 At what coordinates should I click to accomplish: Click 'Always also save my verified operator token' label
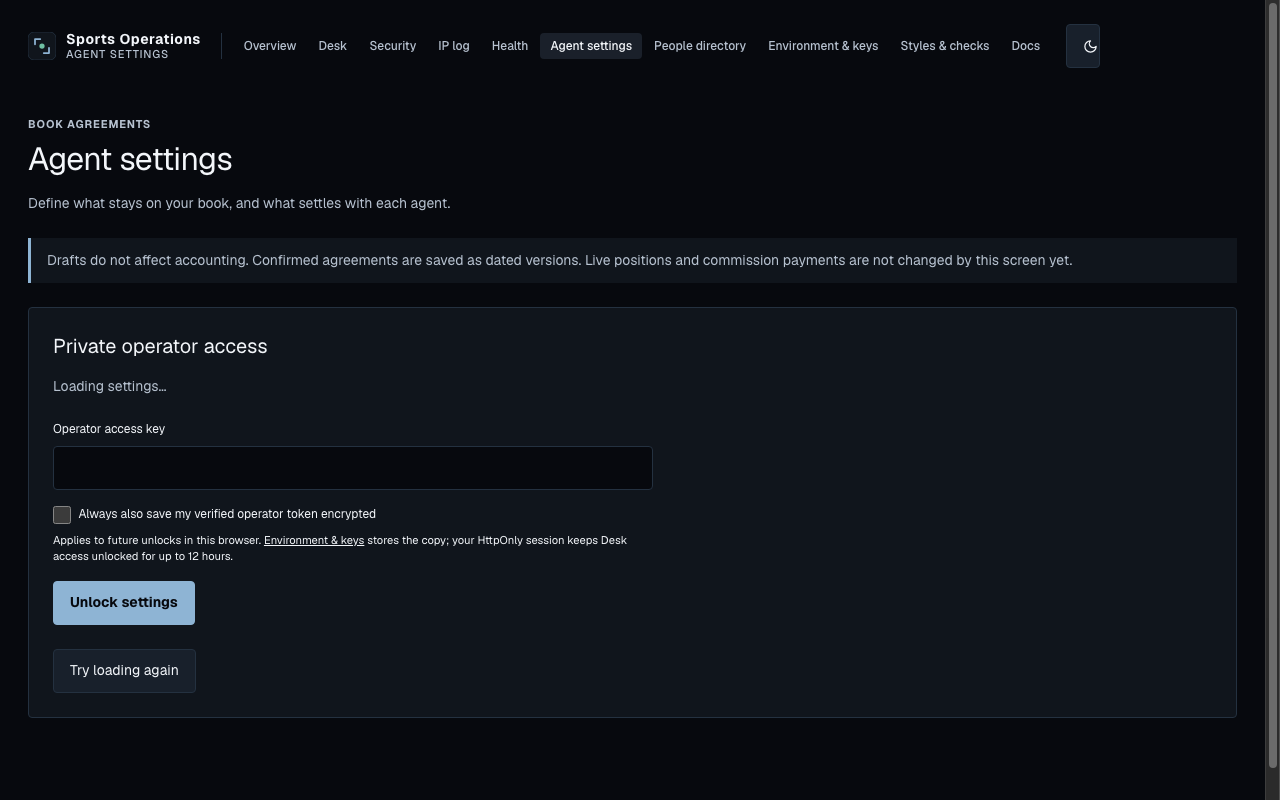pos(227,514)
